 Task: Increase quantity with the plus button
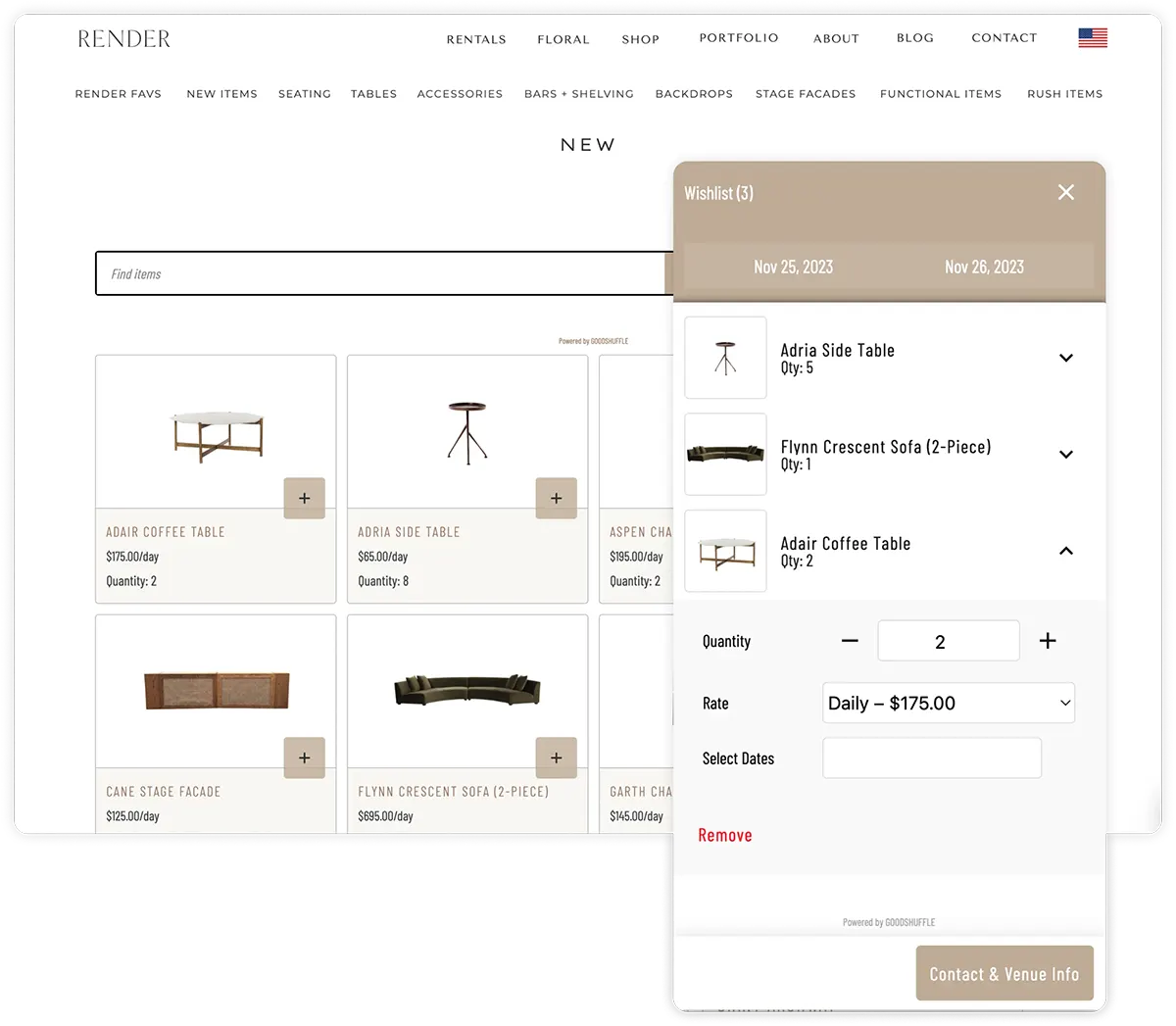1048,641
